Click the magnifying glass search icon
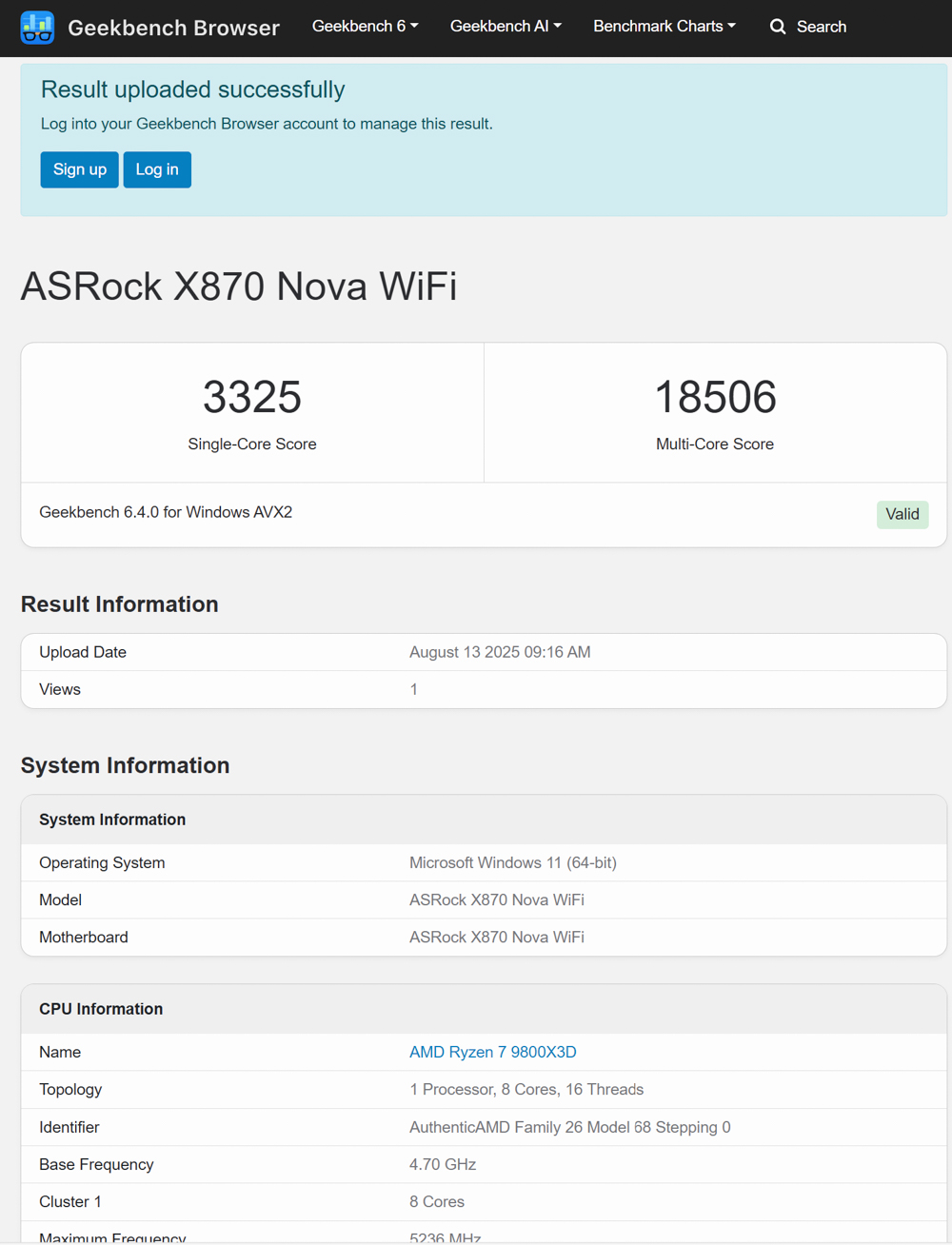952x1245 pixels. coord(778,27)
